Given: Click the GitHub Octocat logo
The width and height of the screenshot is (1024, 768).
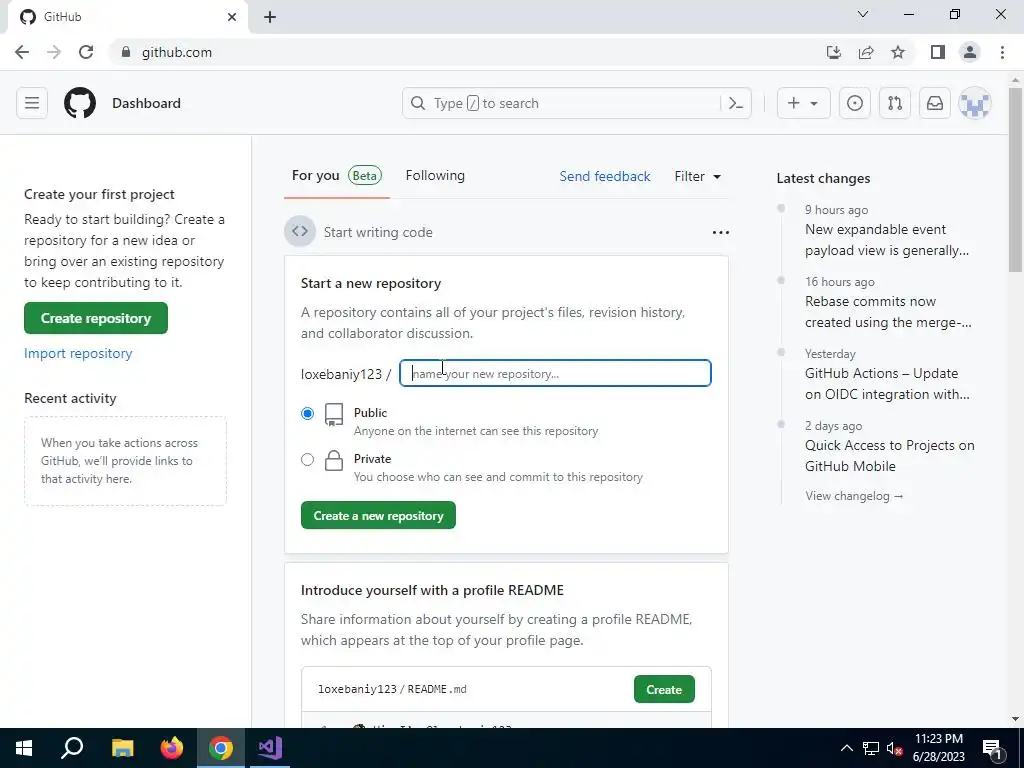Looking at the screenshot, I should 80,103.
